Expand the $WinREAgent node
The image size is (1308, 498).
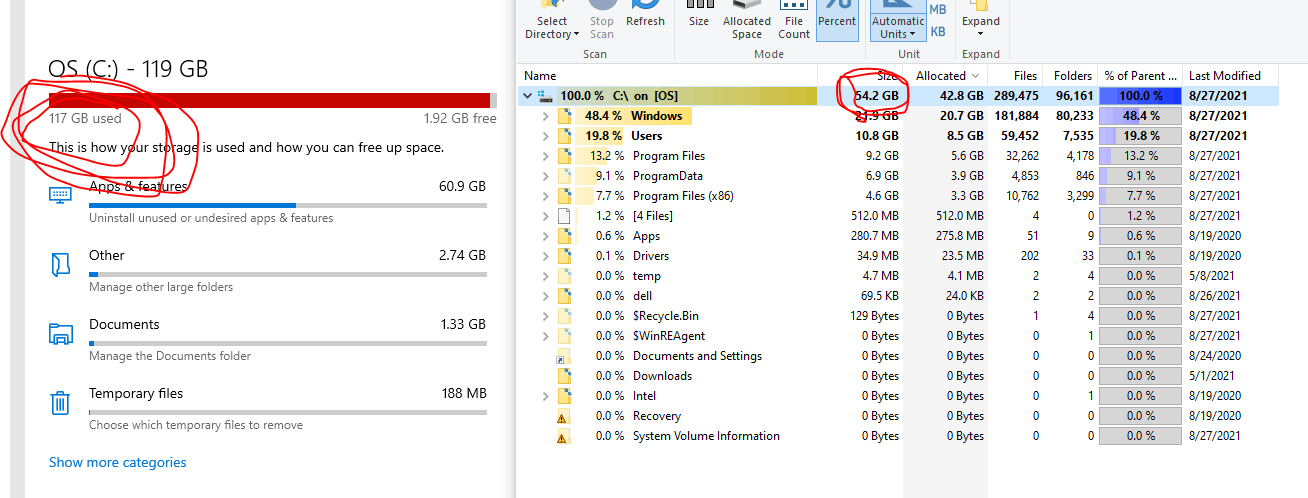click(546, 336)
